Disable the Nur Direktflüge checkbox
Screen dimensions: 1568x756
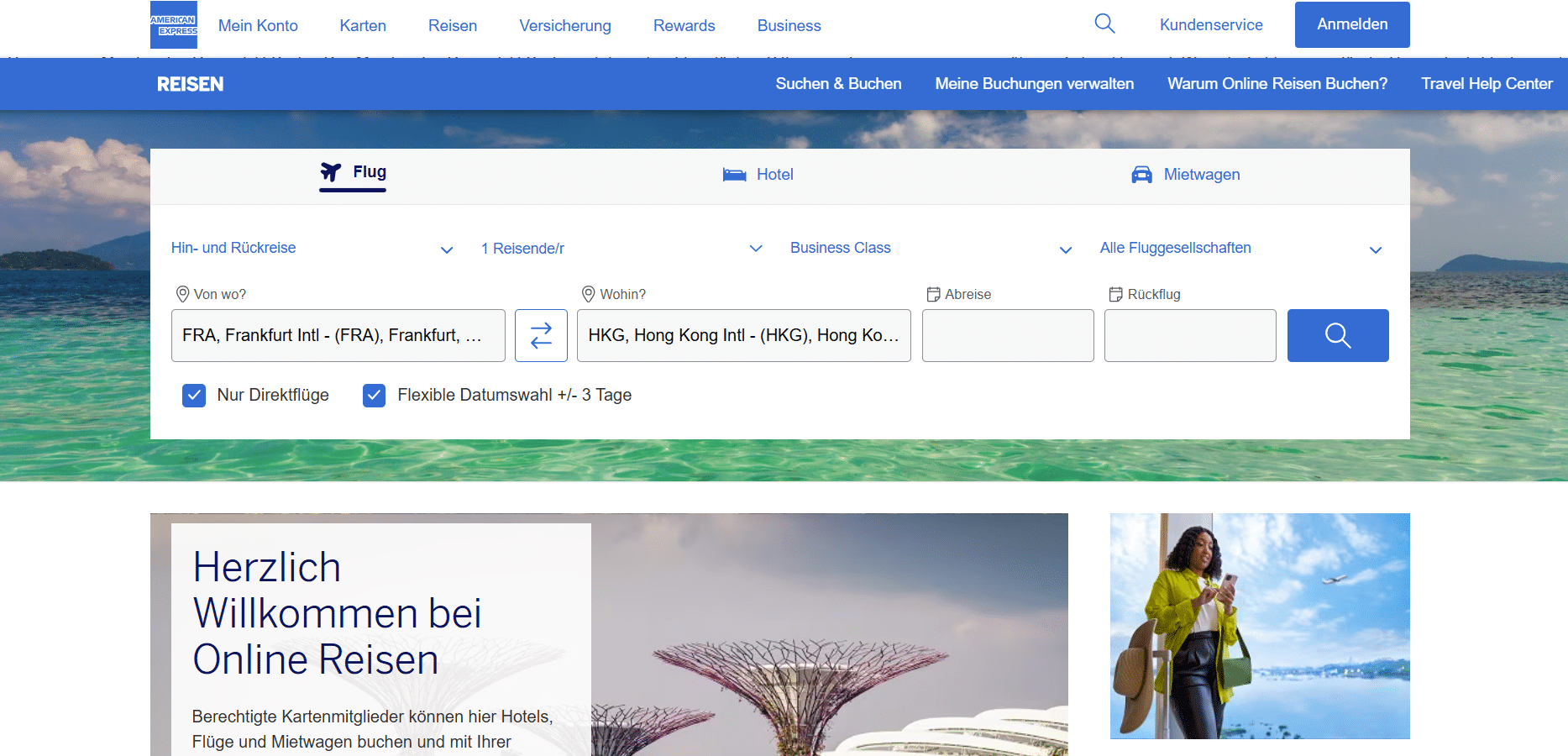point(194,395)
